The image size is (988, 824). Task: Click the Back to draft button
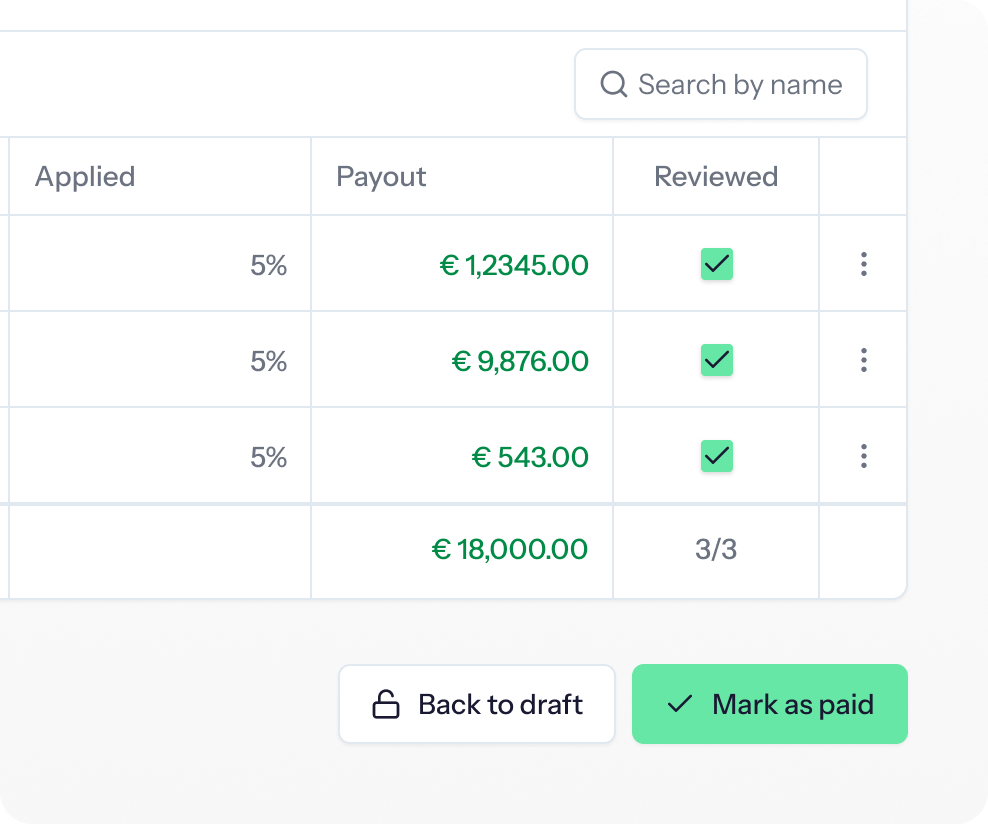[x=476, y=704]
